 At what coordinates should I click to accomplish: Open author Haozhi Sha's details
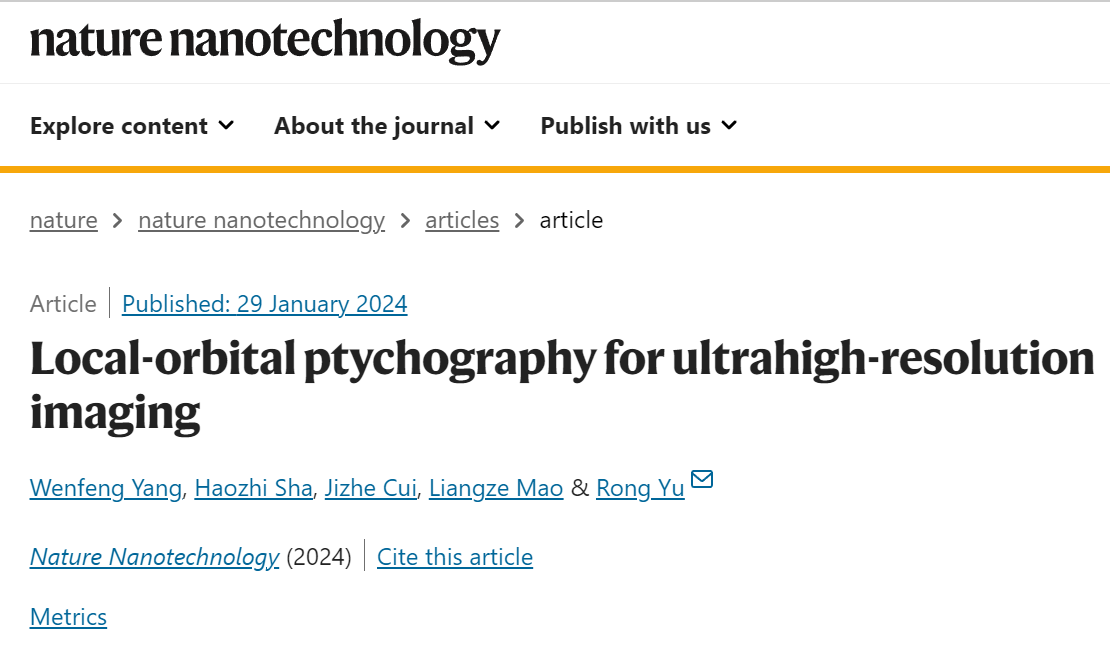tap(253, 488)
